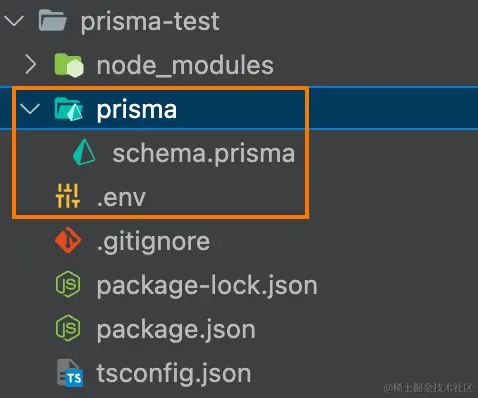The height and width of the screenshot is (398, 478).
Task: Click the prisma-test project folder icon
Action: (52, 21)
